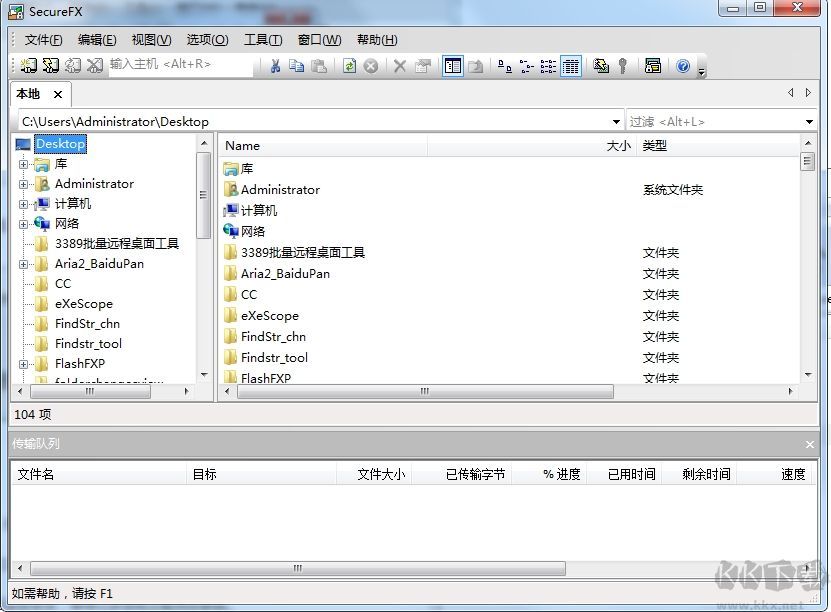The width and height of the screenshot is (831, 612).
Task: Expand the 库 tree node
Action: coord(23,164)
